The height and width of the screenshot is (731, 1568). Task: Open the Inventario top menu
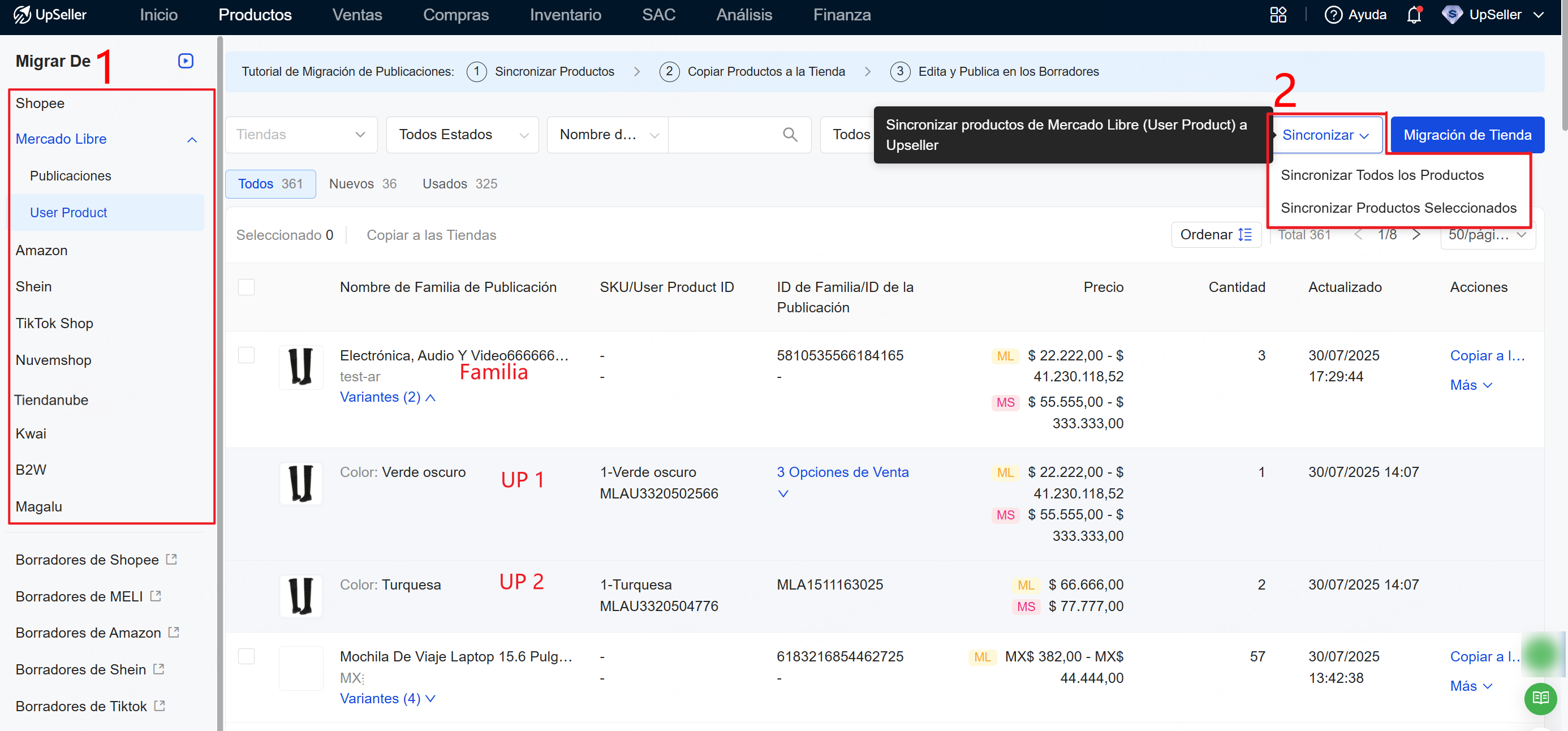point(565,15)
